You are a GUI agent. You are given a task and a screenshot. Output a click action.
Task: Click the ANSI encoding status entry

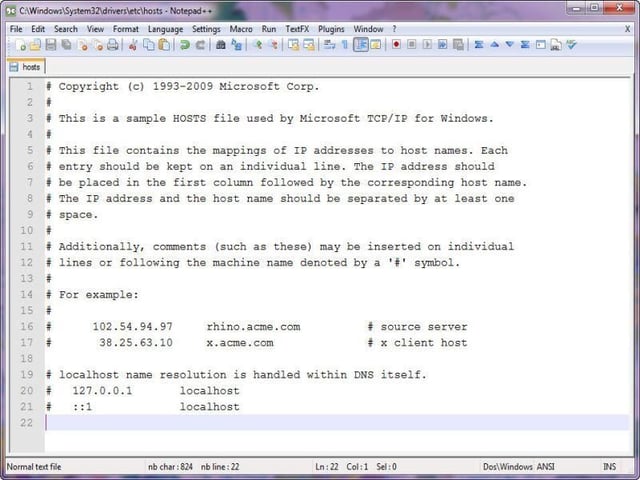click(546, 467)
